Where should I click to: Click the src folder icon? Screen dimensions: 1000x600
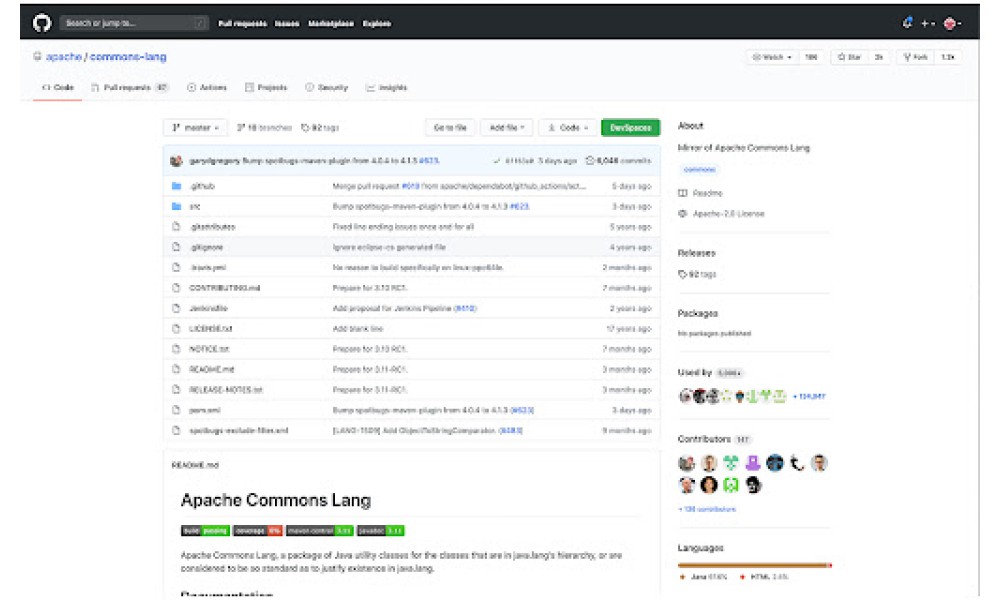(x=177, y=207)
